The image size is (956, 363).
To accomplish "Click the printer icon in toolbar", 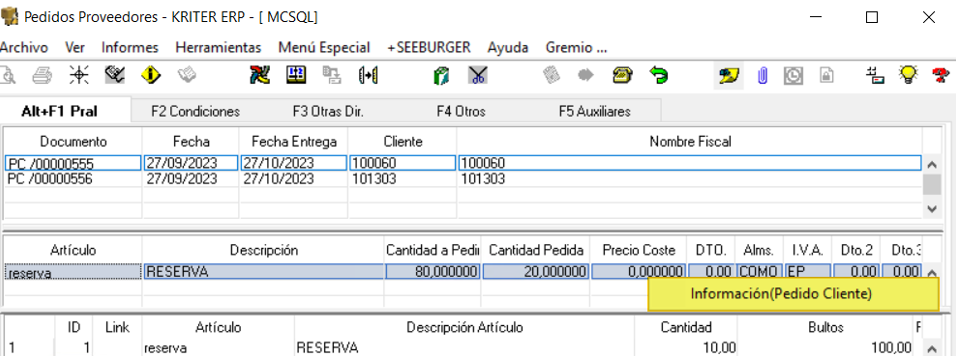I will click(42, 76).
